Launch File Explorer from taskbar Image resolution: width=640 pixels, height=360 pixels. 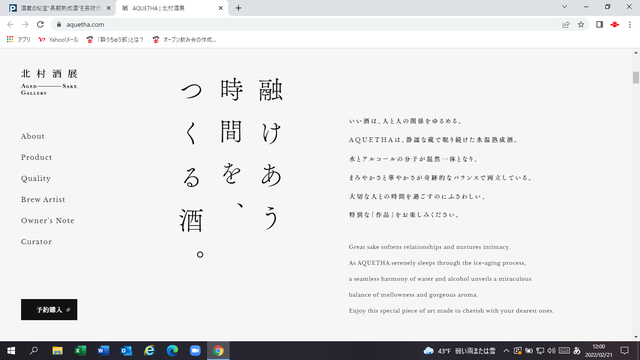point(57,351)
